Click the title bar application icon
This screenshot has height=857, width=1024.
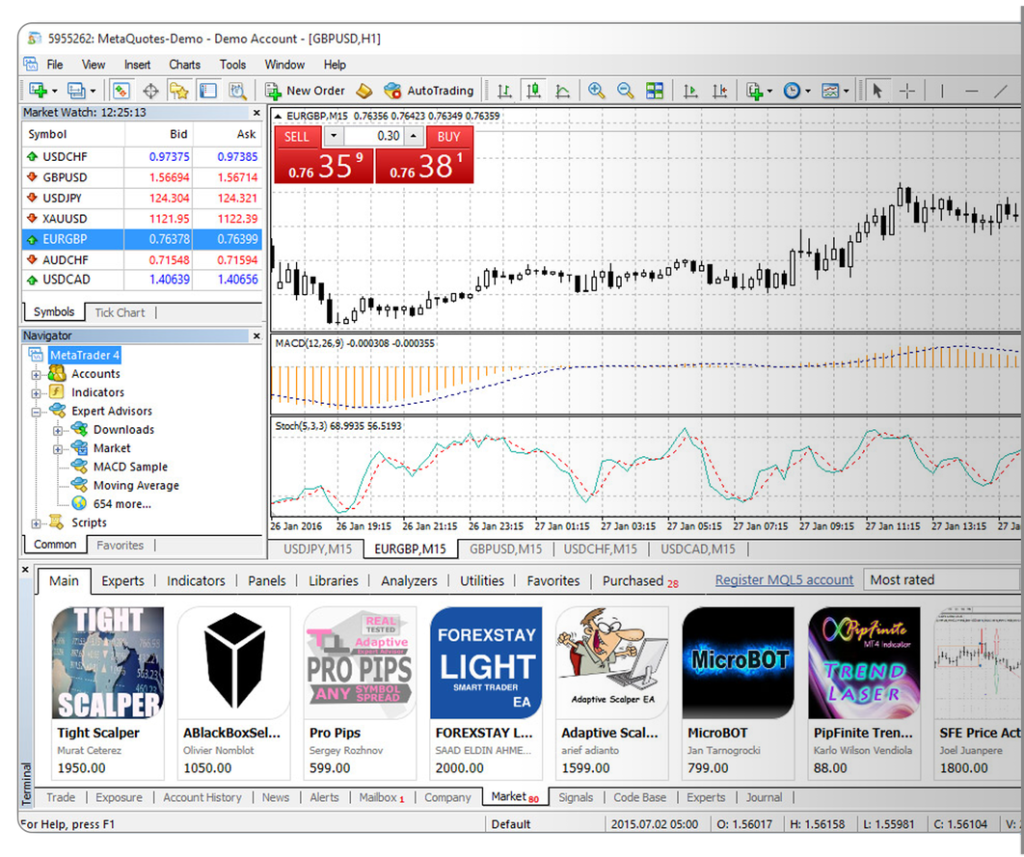click(35, 39)
